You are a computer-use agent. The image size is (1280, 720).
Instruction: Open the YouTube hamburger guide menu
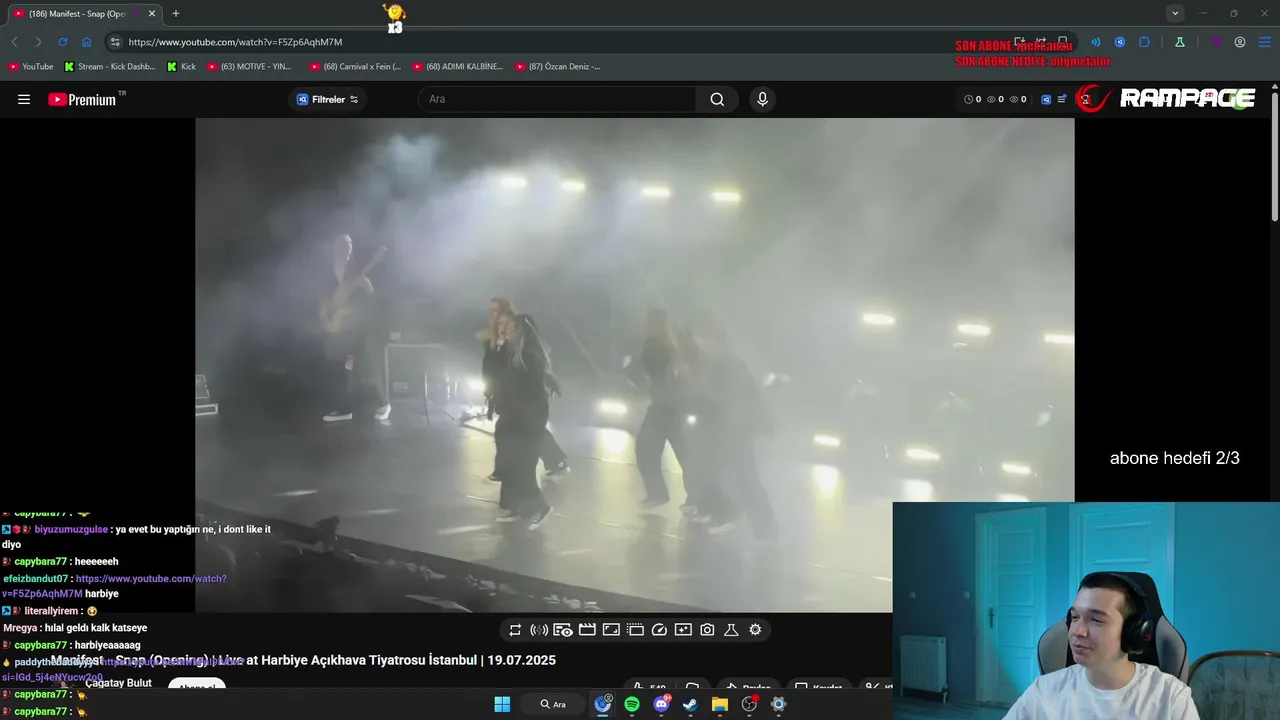coord(24,99)
